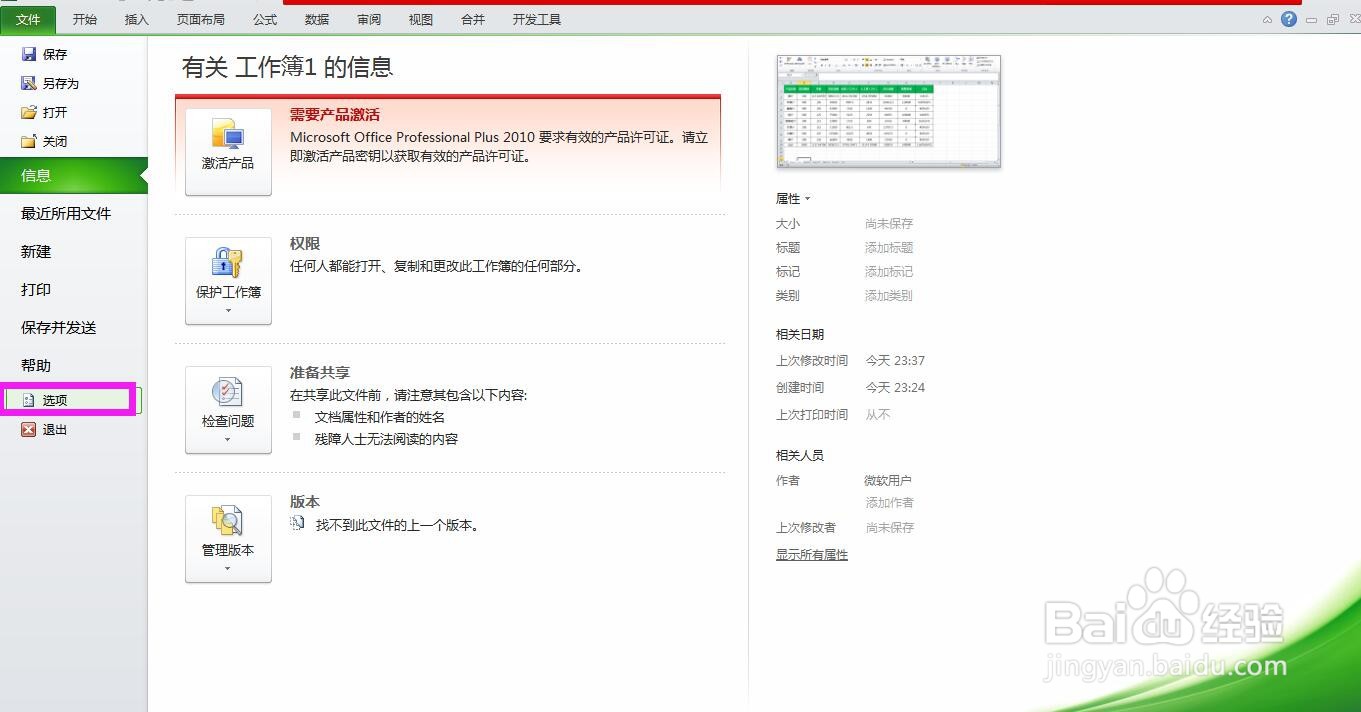1361x712 pixels.
Task: Click the 相关日期 section heading
Action: click(x=800, y=335)
